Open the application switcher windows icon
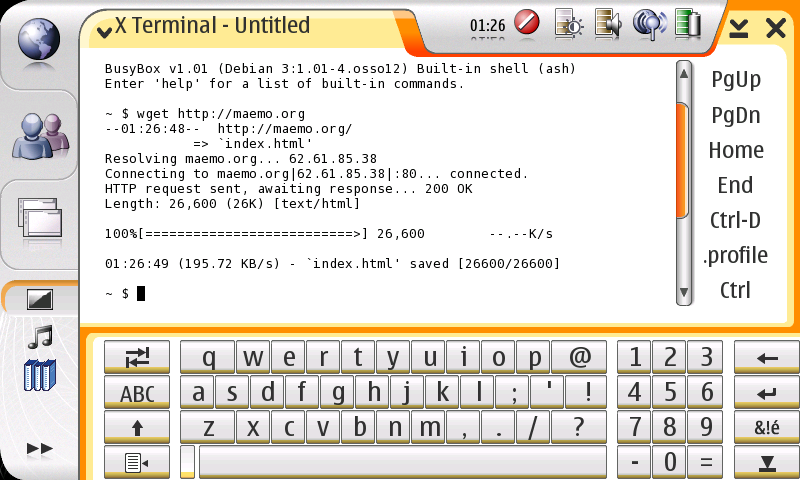This screenshot has width=800, height=480. click(39, 219)
